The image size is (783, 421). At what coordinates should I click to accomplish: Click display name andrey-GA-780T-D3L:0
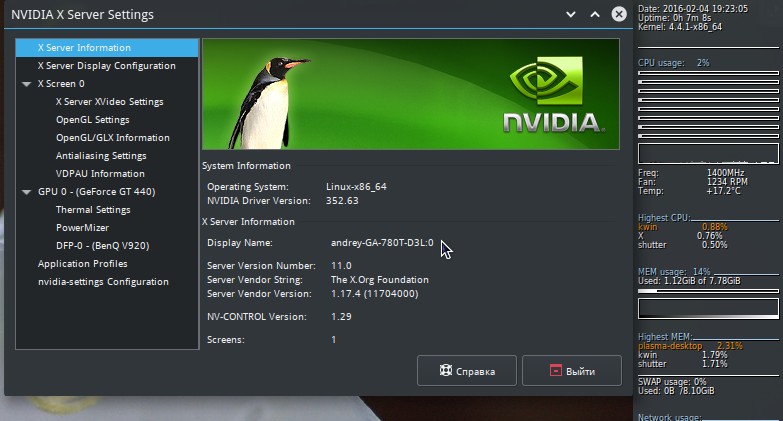(x=382, y=243)
